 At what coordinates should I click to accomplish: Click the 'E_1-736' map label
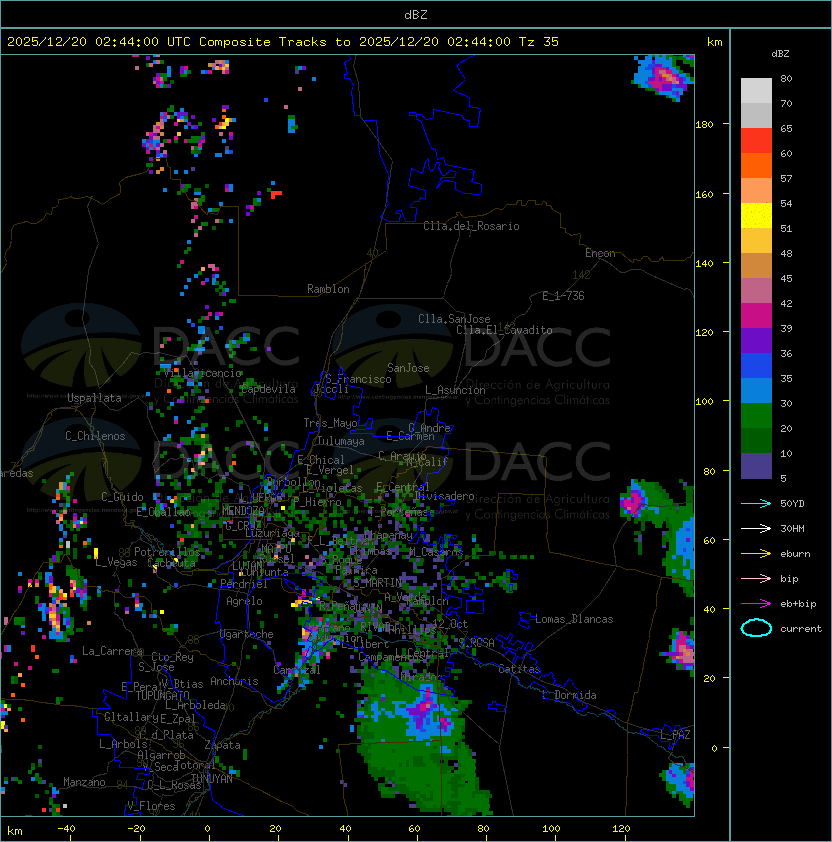563,296
